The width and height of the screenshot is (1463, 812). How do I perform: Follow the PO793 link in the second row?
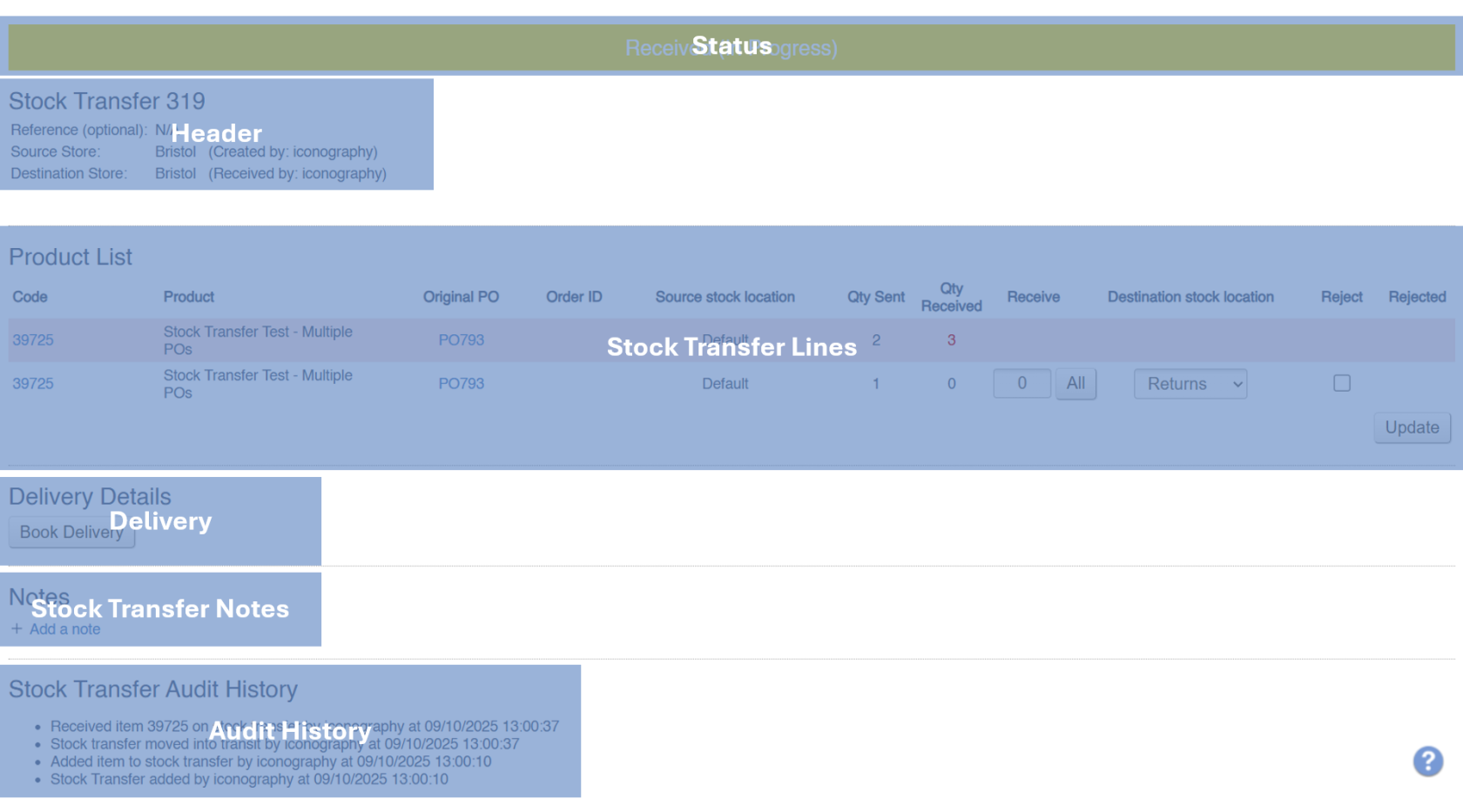tap(461, 384)
